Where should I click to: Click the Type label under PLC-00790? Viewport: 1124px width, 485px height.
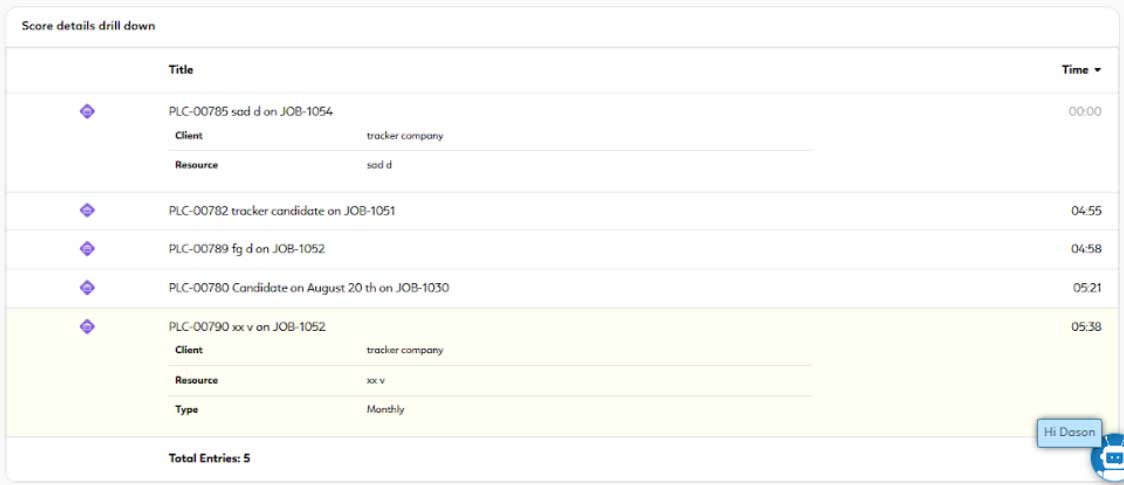(186, 410)
